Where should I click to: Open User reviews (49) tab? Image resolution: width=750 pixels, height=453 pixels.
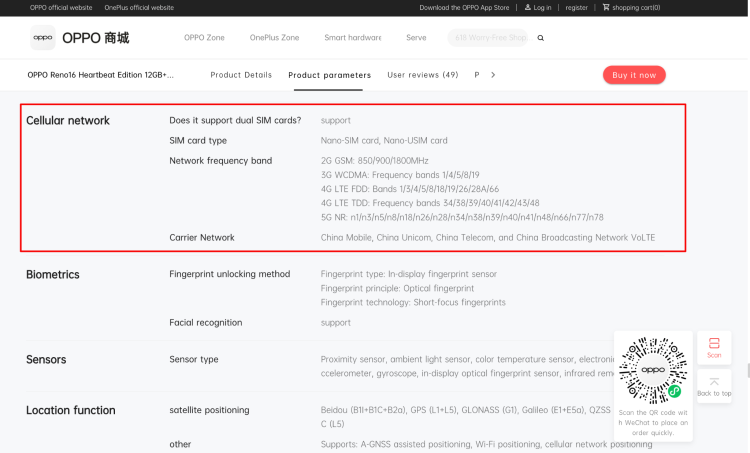click(x=423, y=75)
